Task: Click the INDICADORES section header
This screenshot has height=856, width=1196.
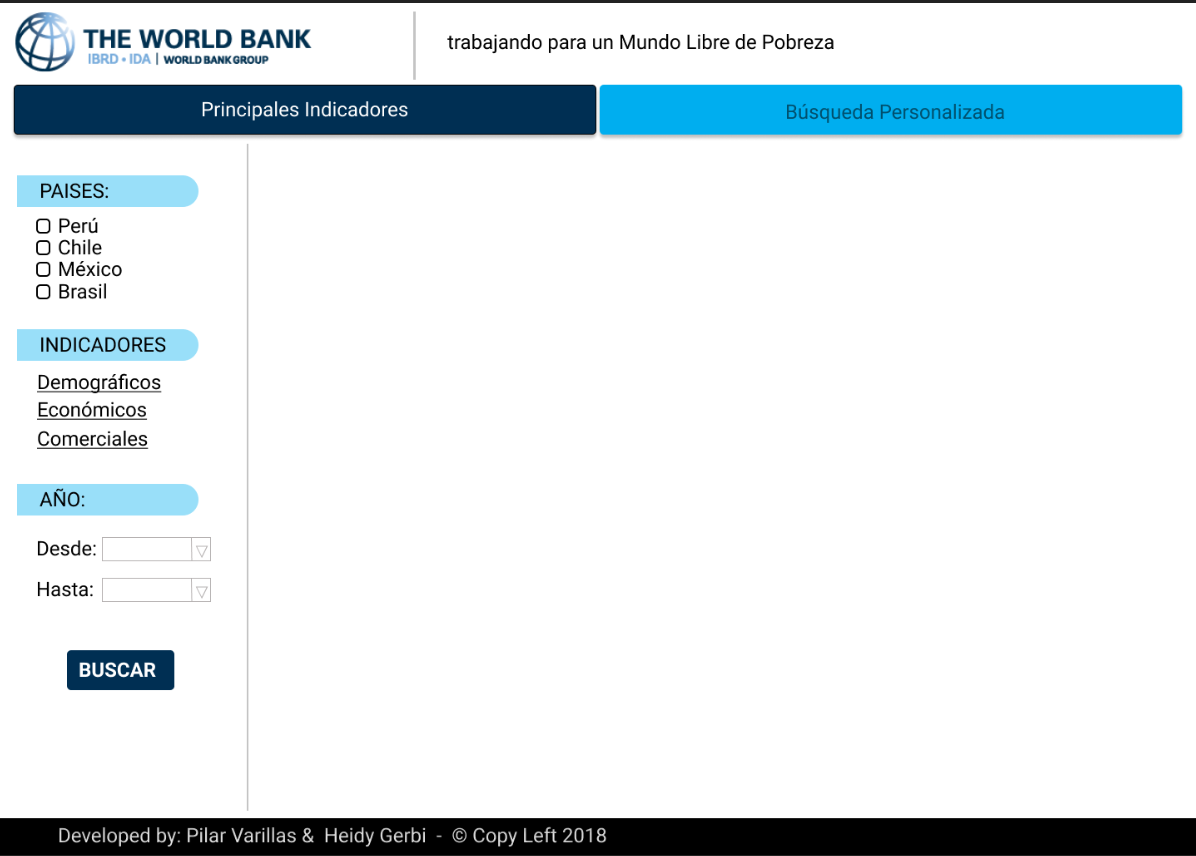Action: pyautogui.click(x=108, y=345)
